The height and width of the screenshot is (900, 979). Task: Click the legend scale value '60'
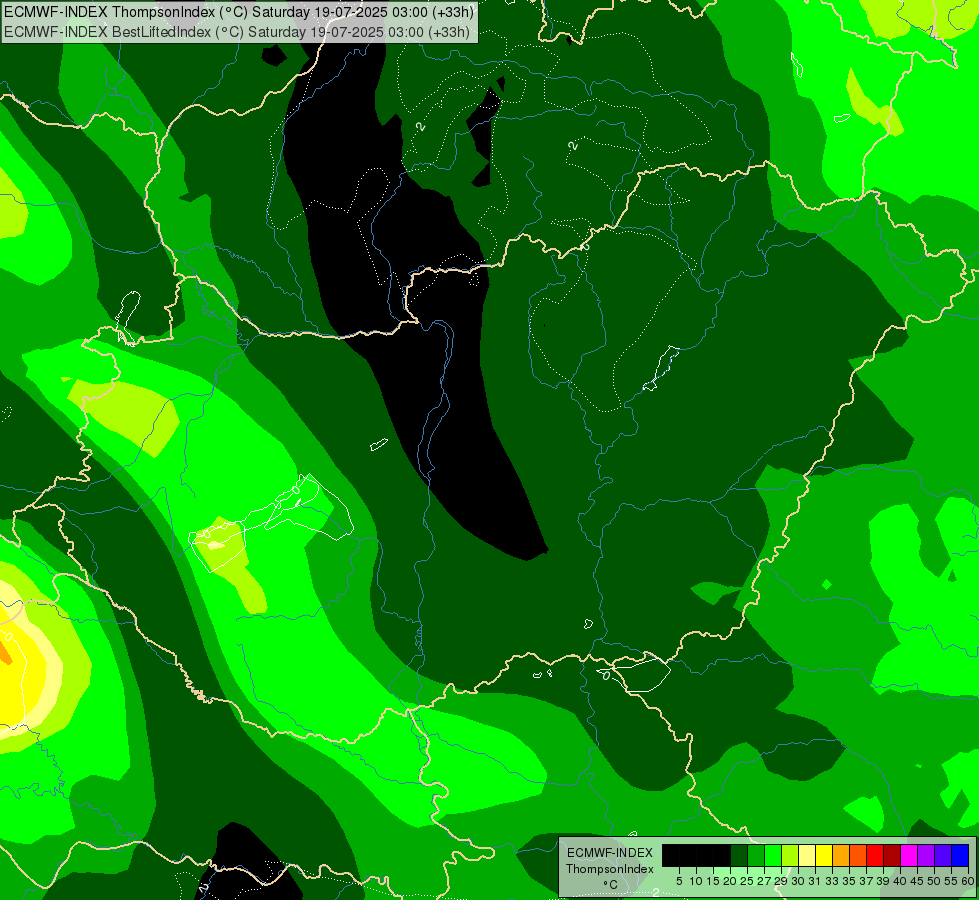click(967, 881)
